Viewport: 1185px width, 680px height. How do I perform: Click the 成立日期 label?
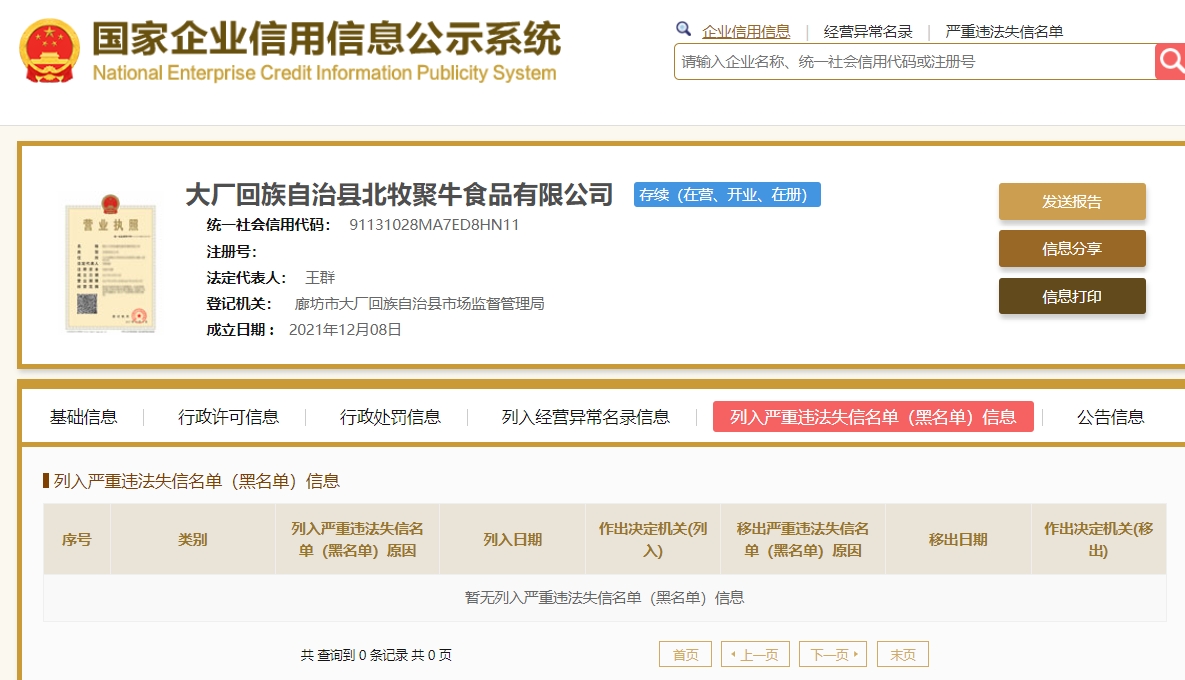tap(240, 329)
